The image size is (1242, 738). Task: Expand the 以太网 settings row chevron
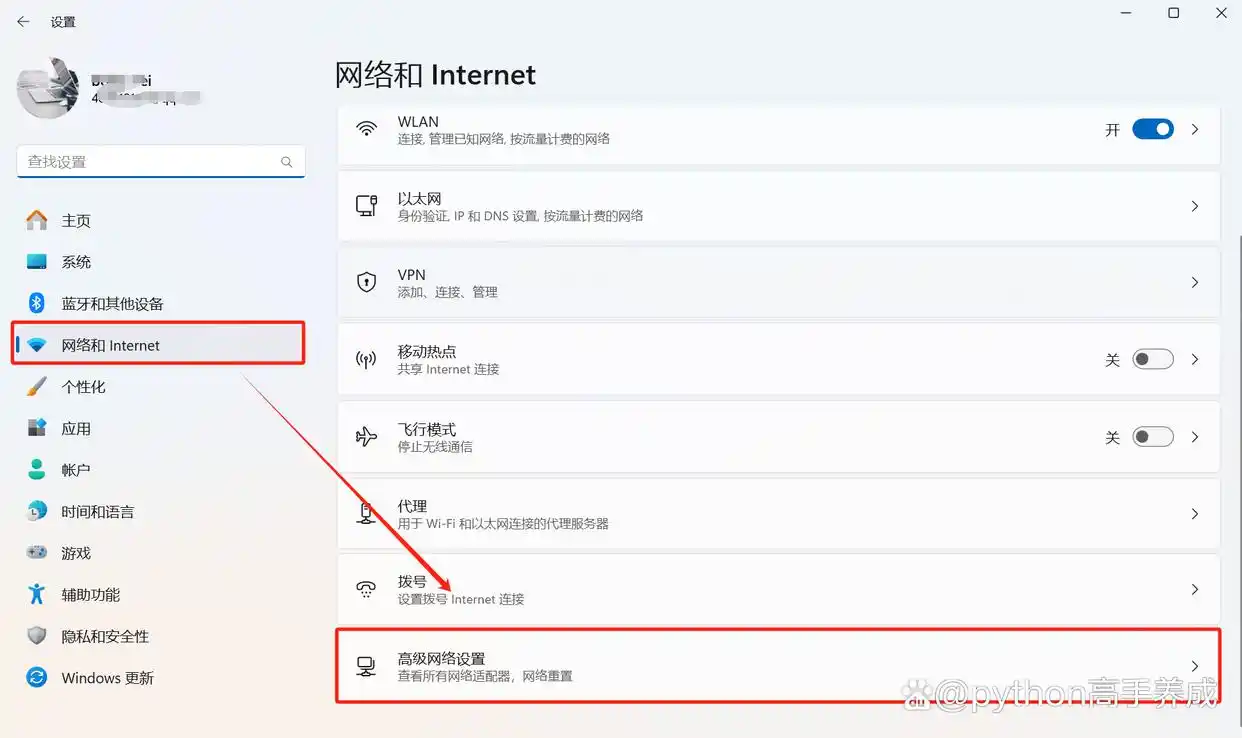point(1195,207)
